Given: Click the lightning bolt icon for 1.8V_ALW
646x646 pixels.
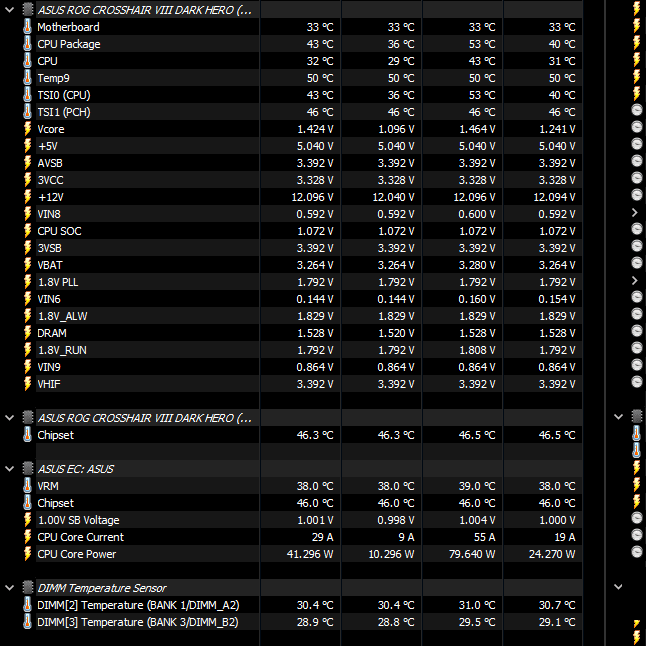Looking at the screenshot, I should pos(27,316).
